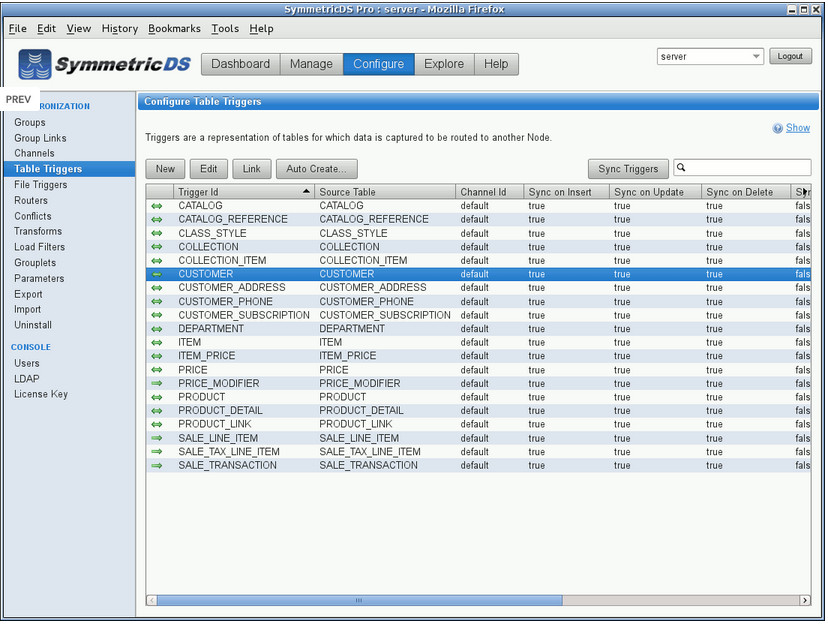Click the one-way arrow icon for SALE_TAX_LINE_ITEM row

click(157, 452)
